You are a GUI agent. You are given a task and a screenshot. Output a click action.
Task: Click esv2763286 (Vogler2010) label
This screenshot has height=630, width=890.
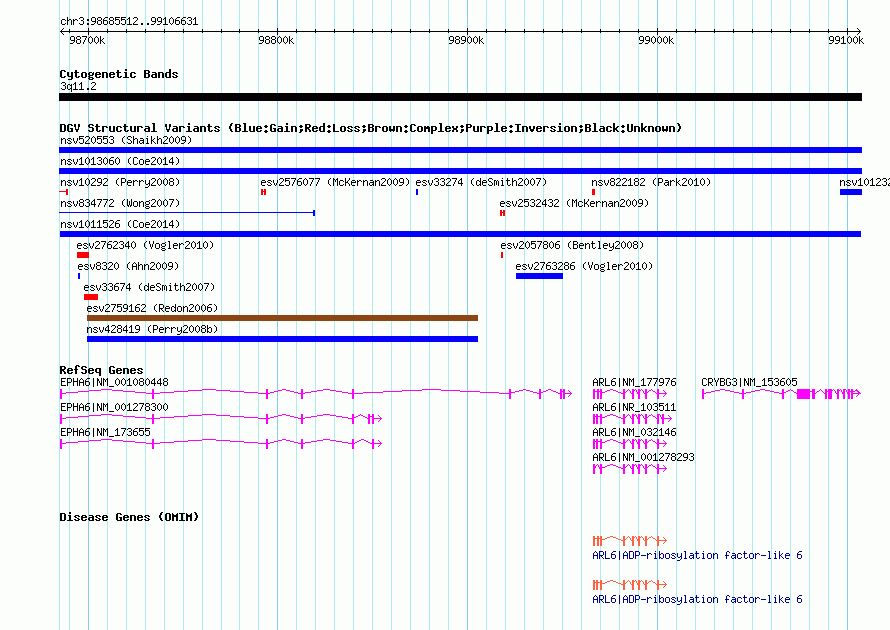coord(584,266)
